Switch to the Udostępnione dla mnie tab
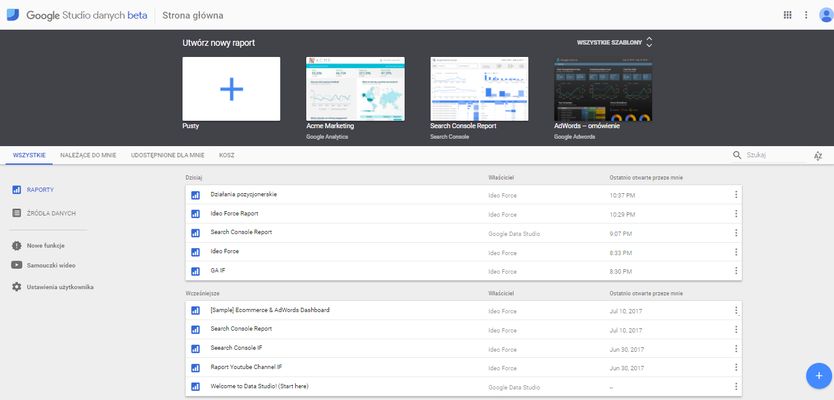The width and height of the screenshot is (834, 400). tap(168, 155)
